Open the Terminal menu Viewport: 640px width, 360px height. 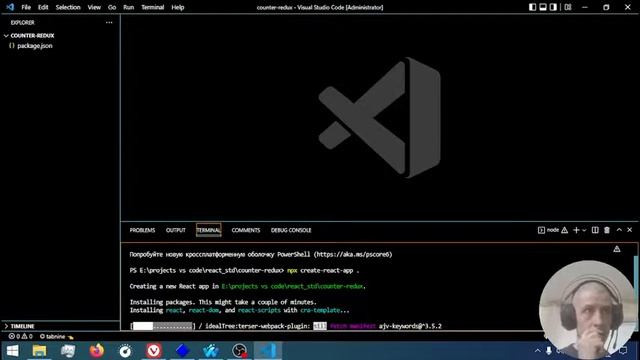[x=153, y=7]
